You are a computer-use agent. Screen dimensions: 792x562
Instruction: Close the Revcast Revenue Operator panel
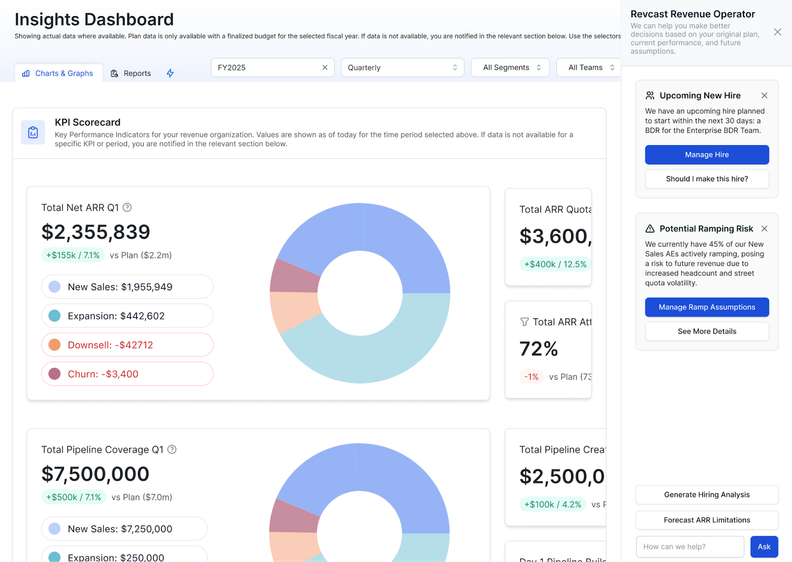(777, 32)
